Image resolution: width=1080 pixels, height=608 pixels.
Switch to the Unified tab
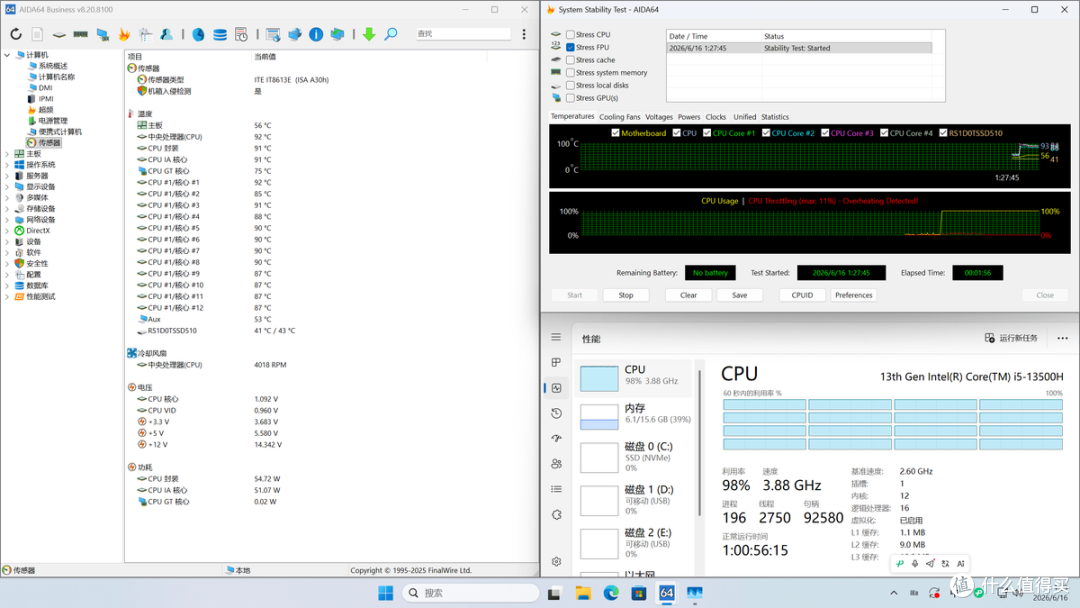tap(744, 117)
